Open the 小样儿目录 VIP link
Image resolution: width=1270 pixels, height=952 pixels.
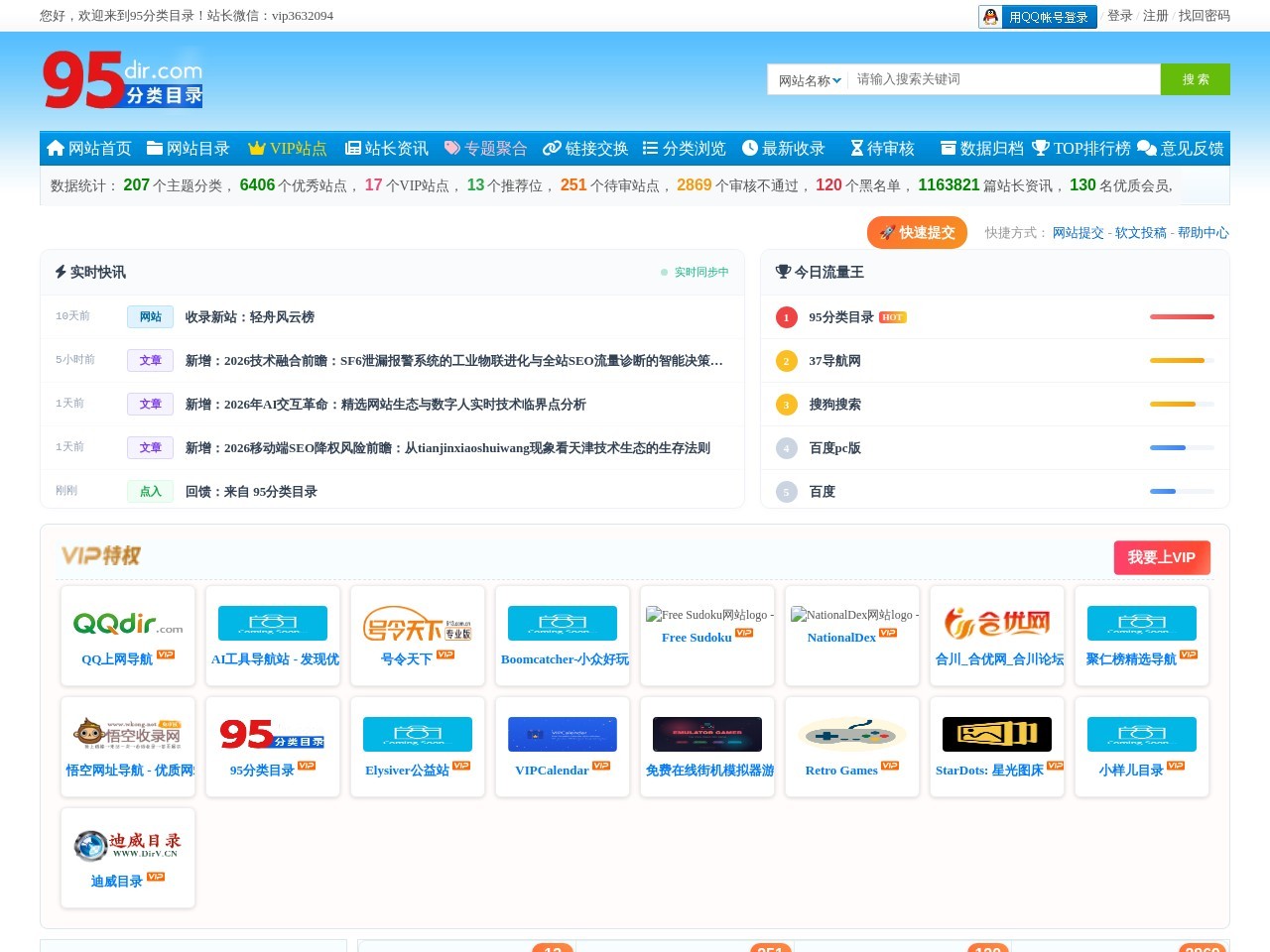[1131, 771]
